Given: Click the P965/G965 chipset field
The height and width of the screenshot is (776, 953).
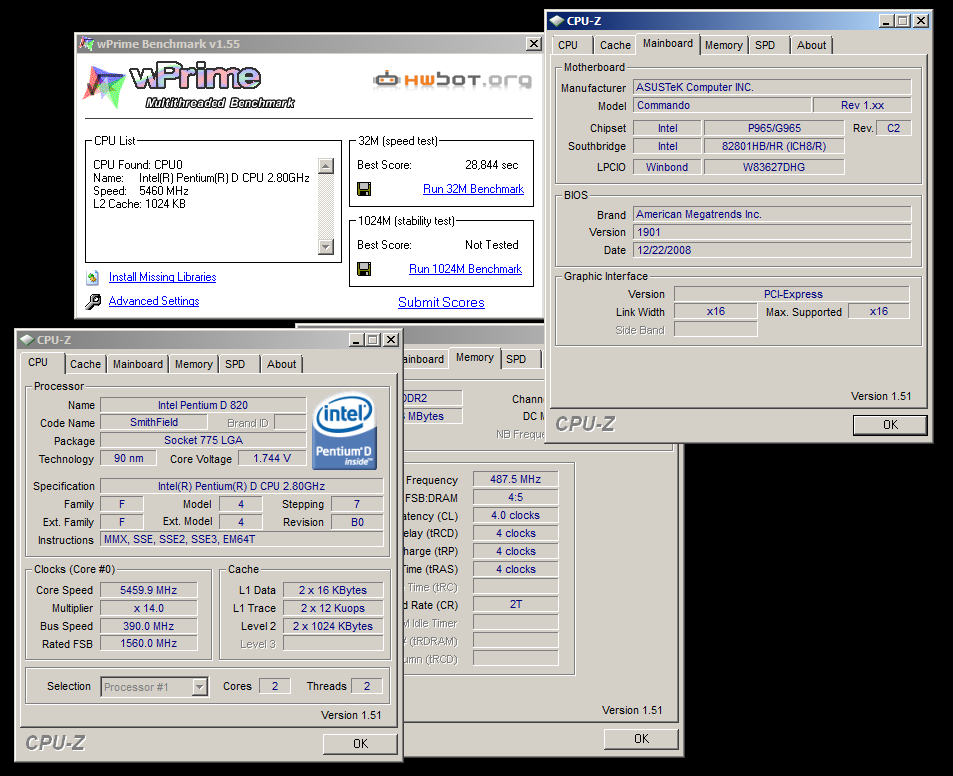Looking at the screenshot, I should coord(774,128).
